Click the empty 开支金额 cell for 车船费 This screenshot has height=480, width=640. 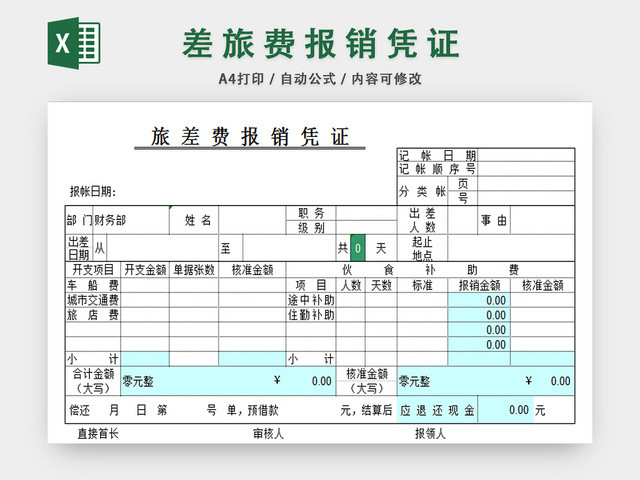145,285
